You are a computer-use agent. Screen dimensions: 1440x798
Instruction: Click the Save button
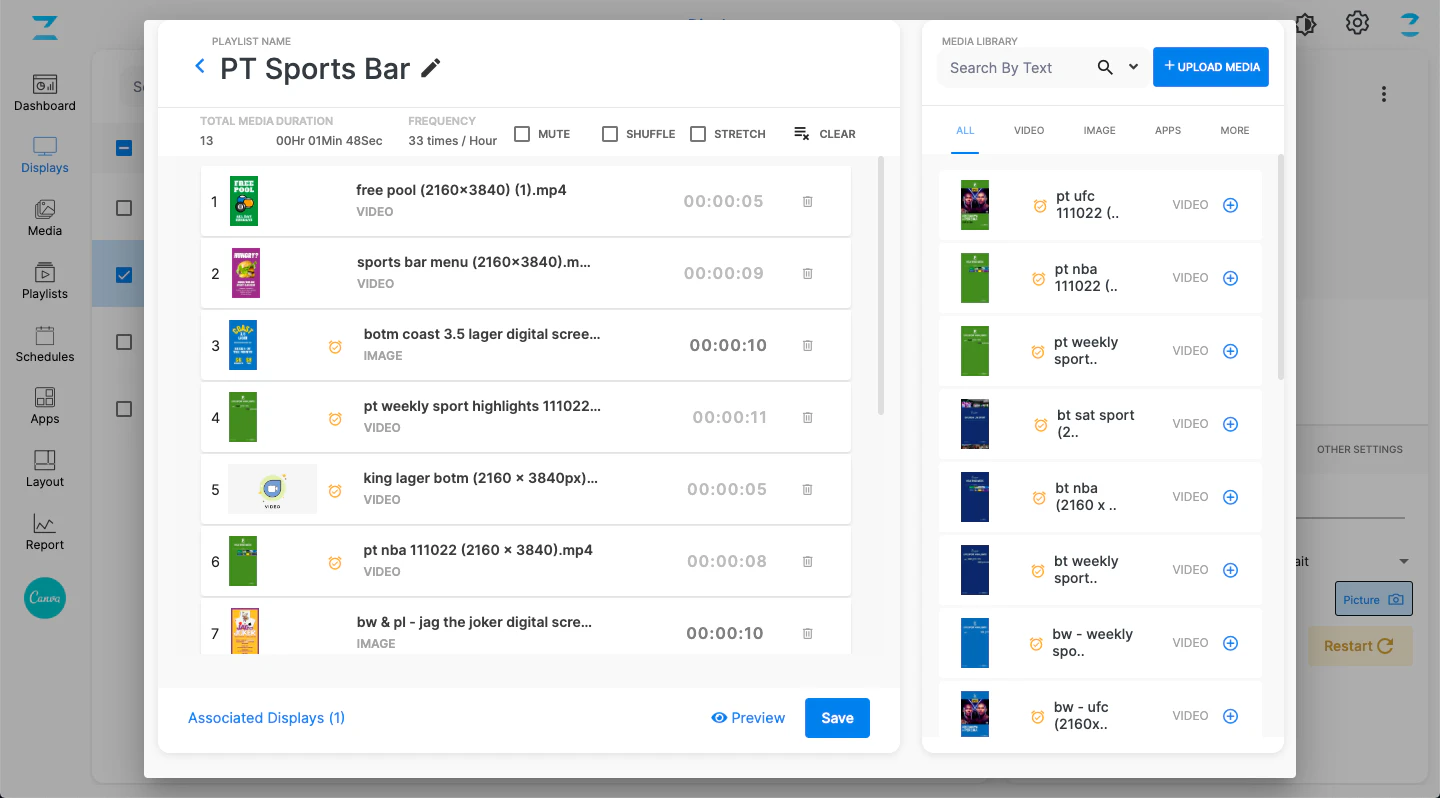[837, 718]
